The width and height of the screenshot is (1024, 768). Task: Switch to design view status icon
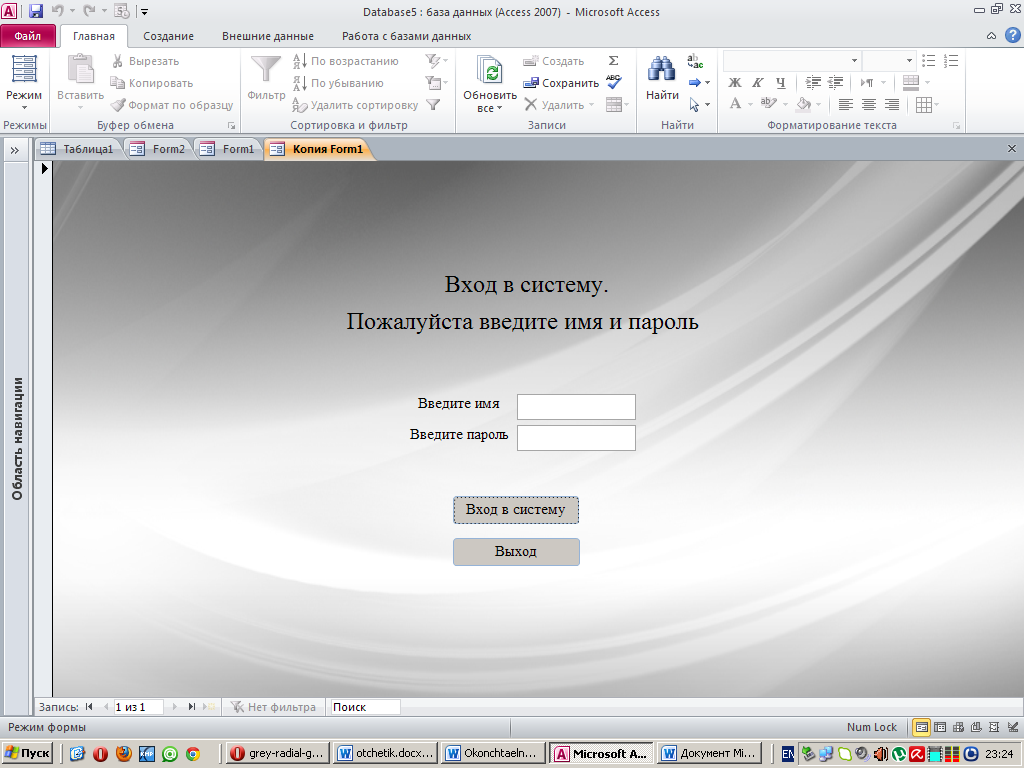tap(1012, 727)
